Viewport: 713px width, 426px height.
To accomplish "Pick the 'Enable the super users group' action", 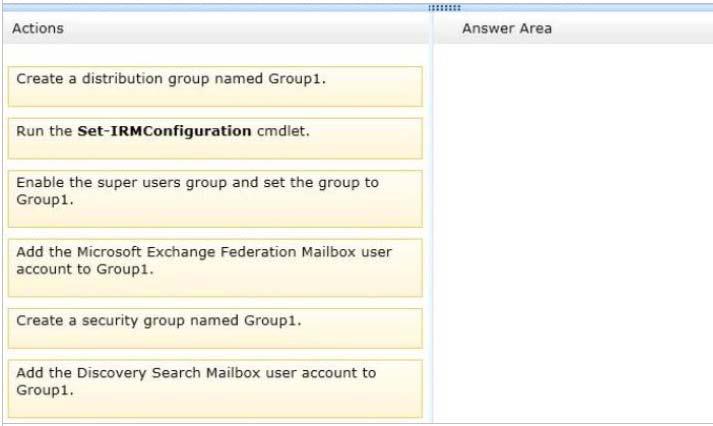I will coord(215,199).
